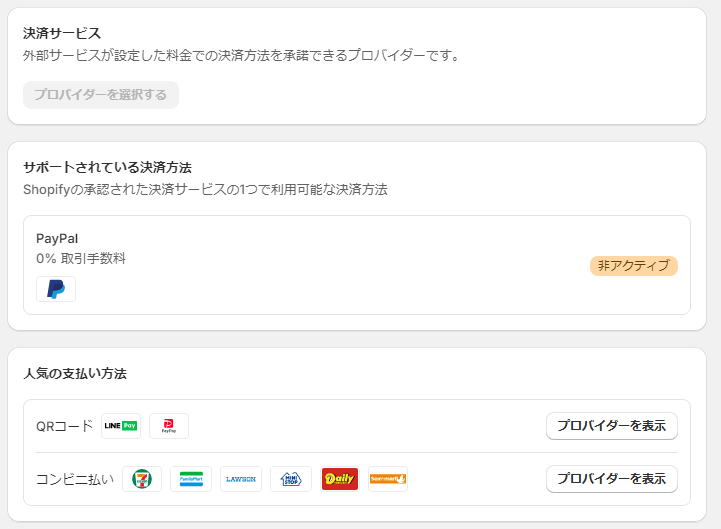Click the 0% 取引手数料 text
The width and height of the screenshot is (721, 529).
[81, 259]
